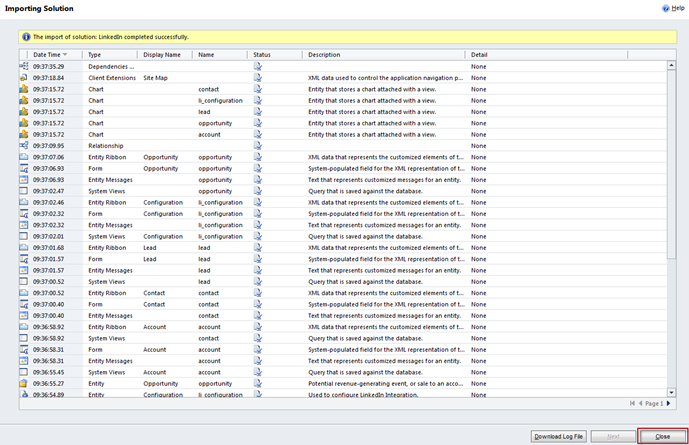Go to the next results page arrow
Screen dimensions: 689x445
click(x=669, y=403)
